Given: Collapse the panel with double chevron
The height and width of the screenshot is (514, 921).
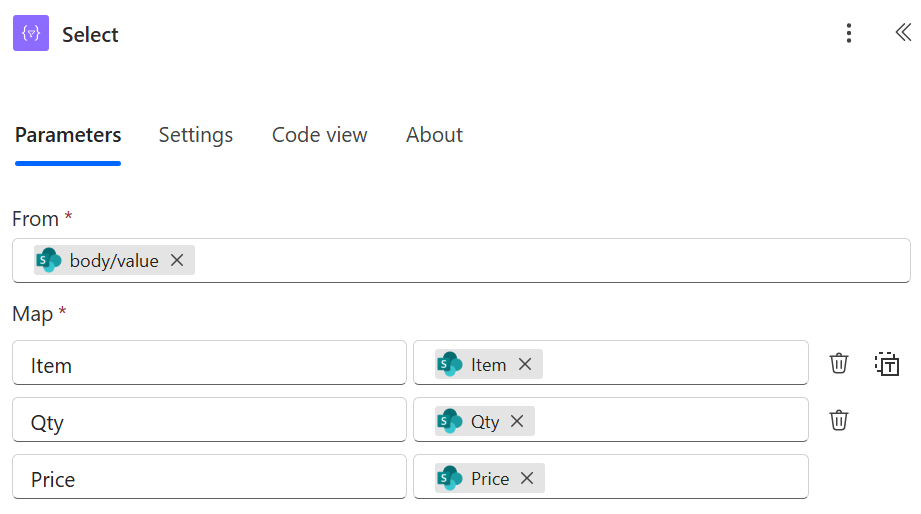Looking at the screenshot, I should click(902, 33).
